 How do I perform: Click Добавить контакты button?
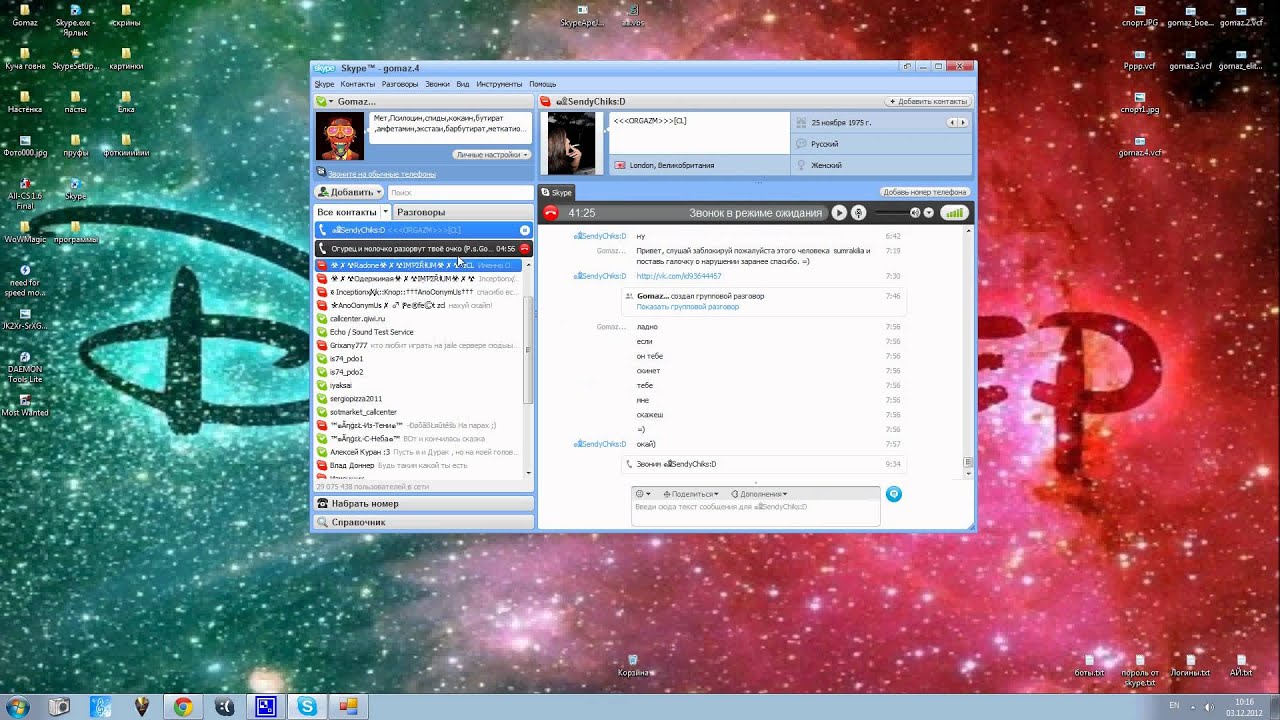(x=928, y=101)
